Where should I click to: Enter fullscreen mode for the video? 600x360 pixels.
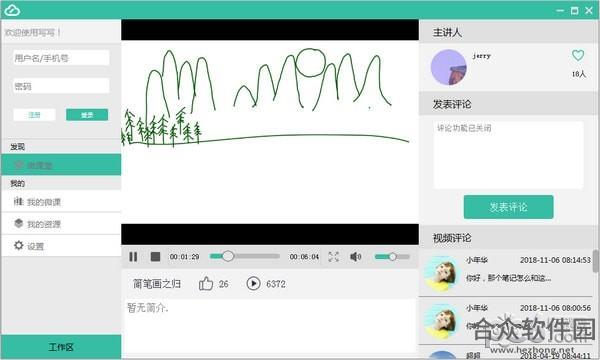[x=334, y=257]
